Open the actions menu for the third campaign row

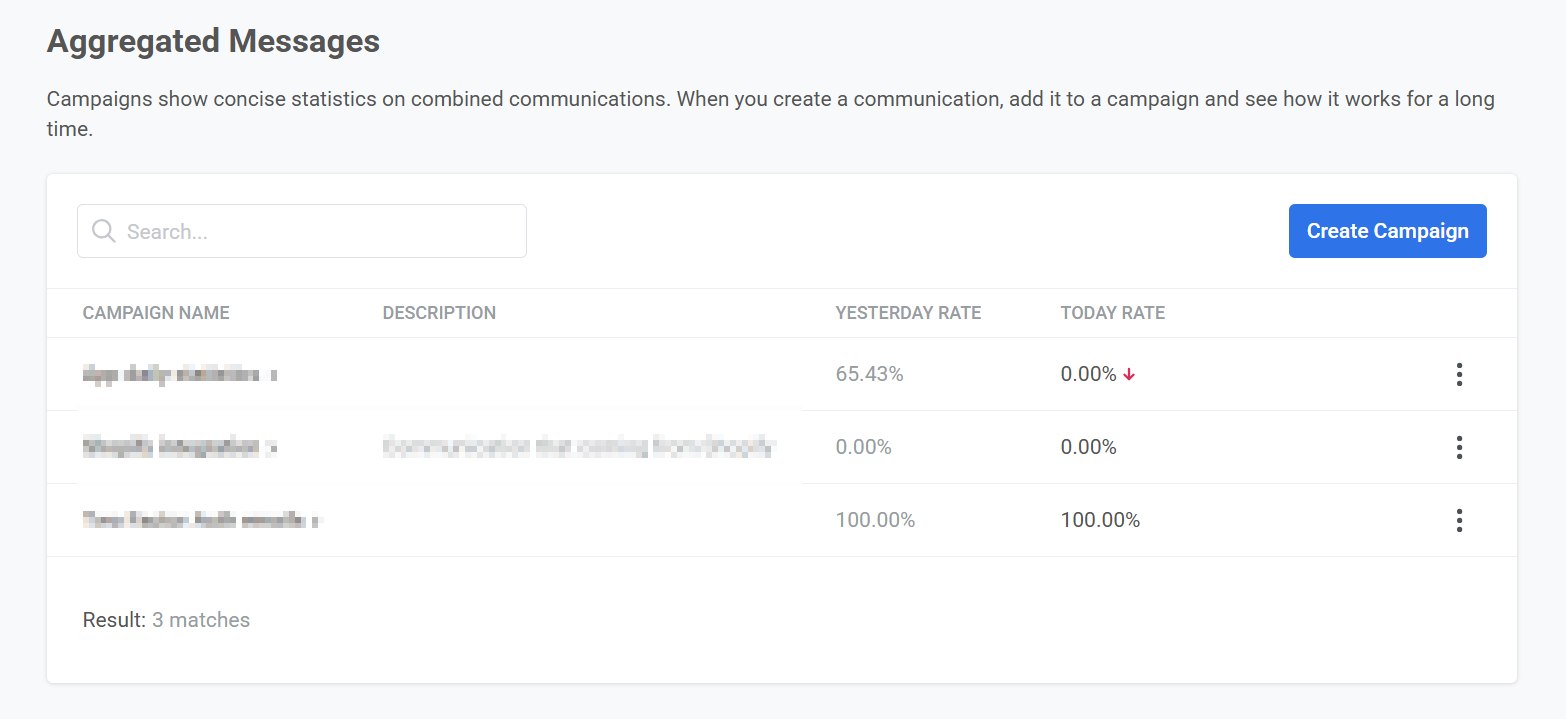pos(1459,520)
